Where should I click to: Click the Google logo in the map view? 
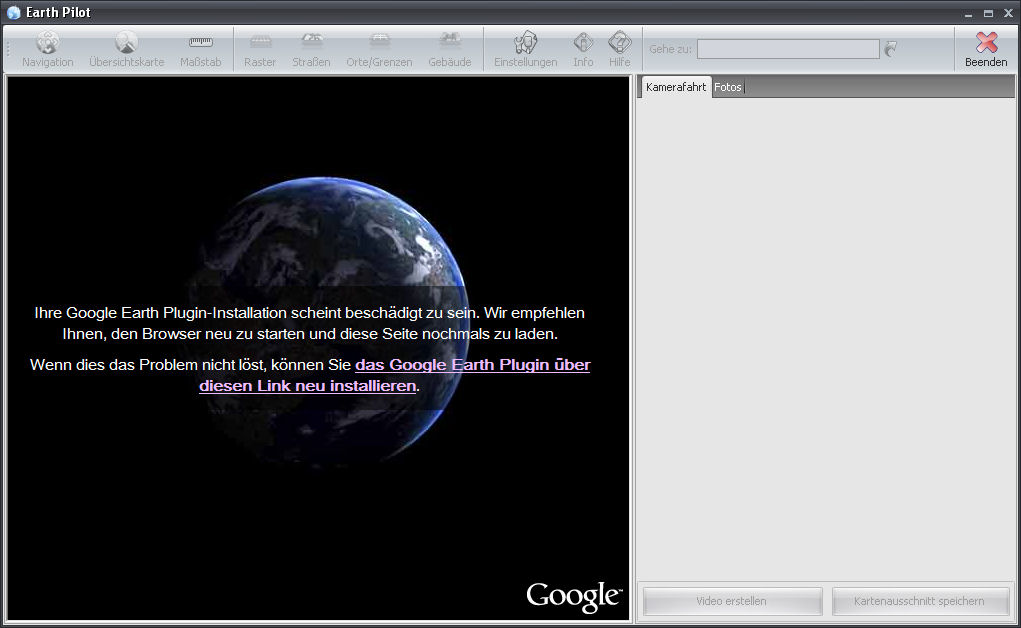[573, 596]
